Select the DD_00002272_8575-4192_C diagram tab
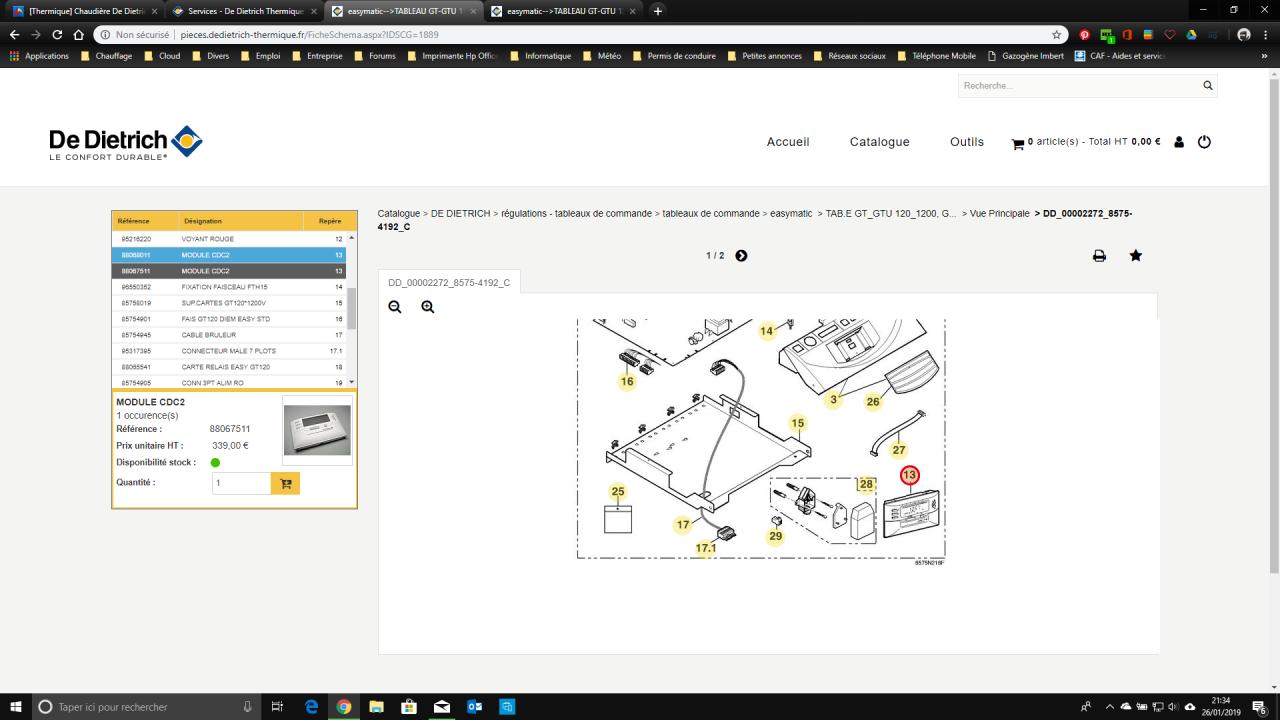 (x=449, y=283)
